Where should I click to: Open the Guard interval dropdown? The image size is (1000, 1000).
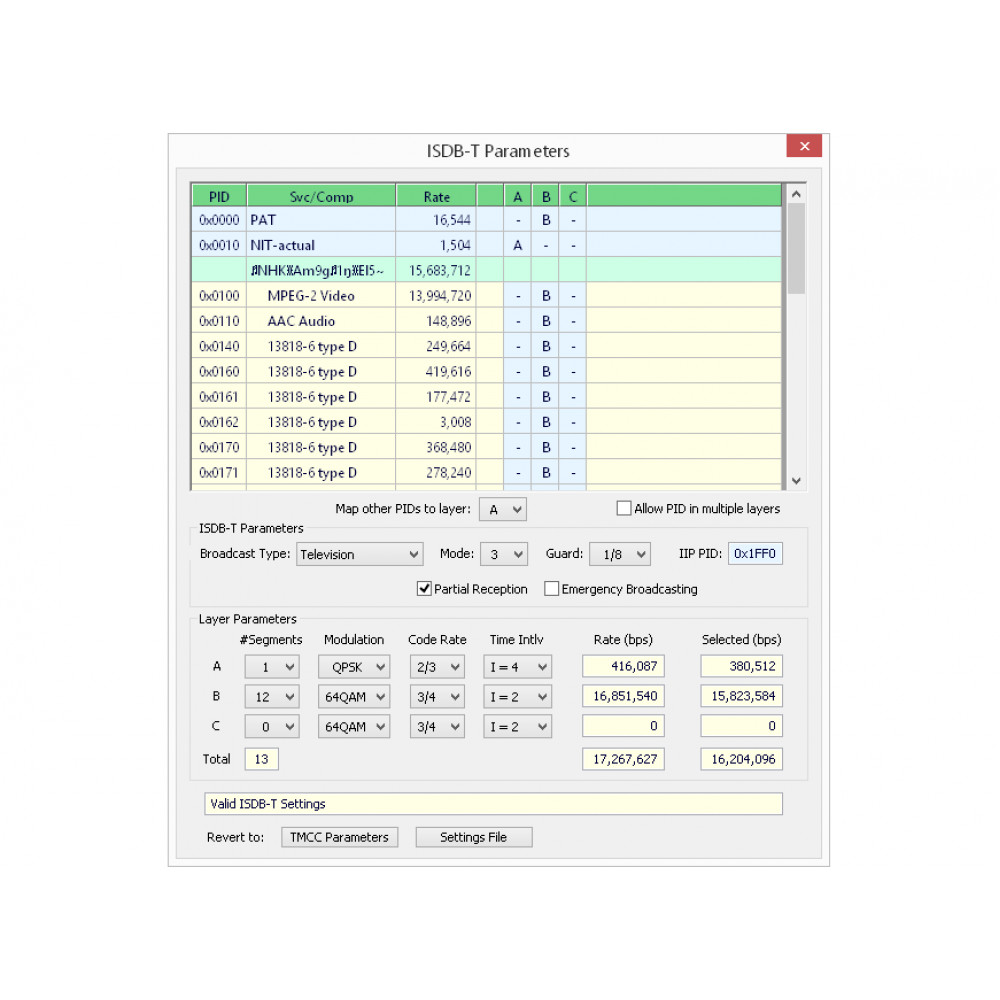point(620,554)
